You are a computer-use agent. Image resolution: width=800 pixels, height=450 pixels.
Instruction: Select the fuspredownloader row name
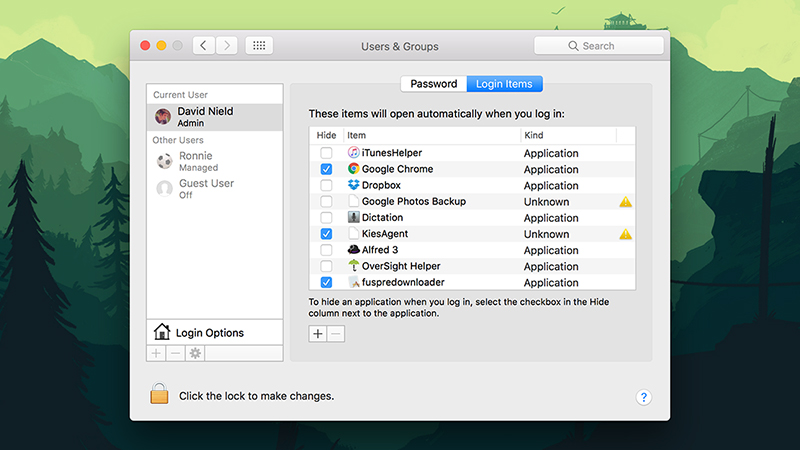click(403, 282)
